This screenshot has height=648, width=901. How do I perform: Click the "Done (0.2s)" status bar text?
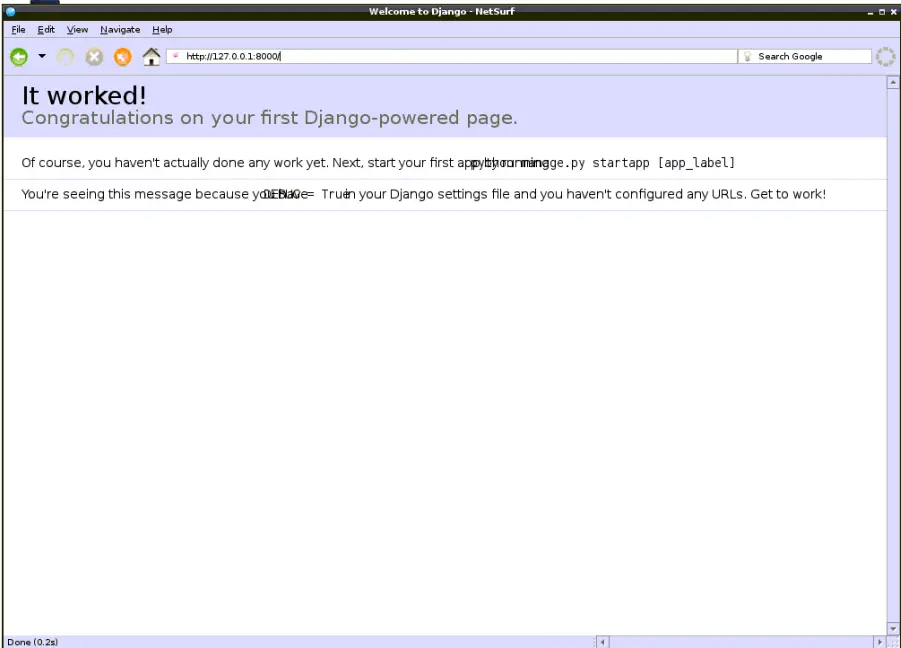coord(33,642)
